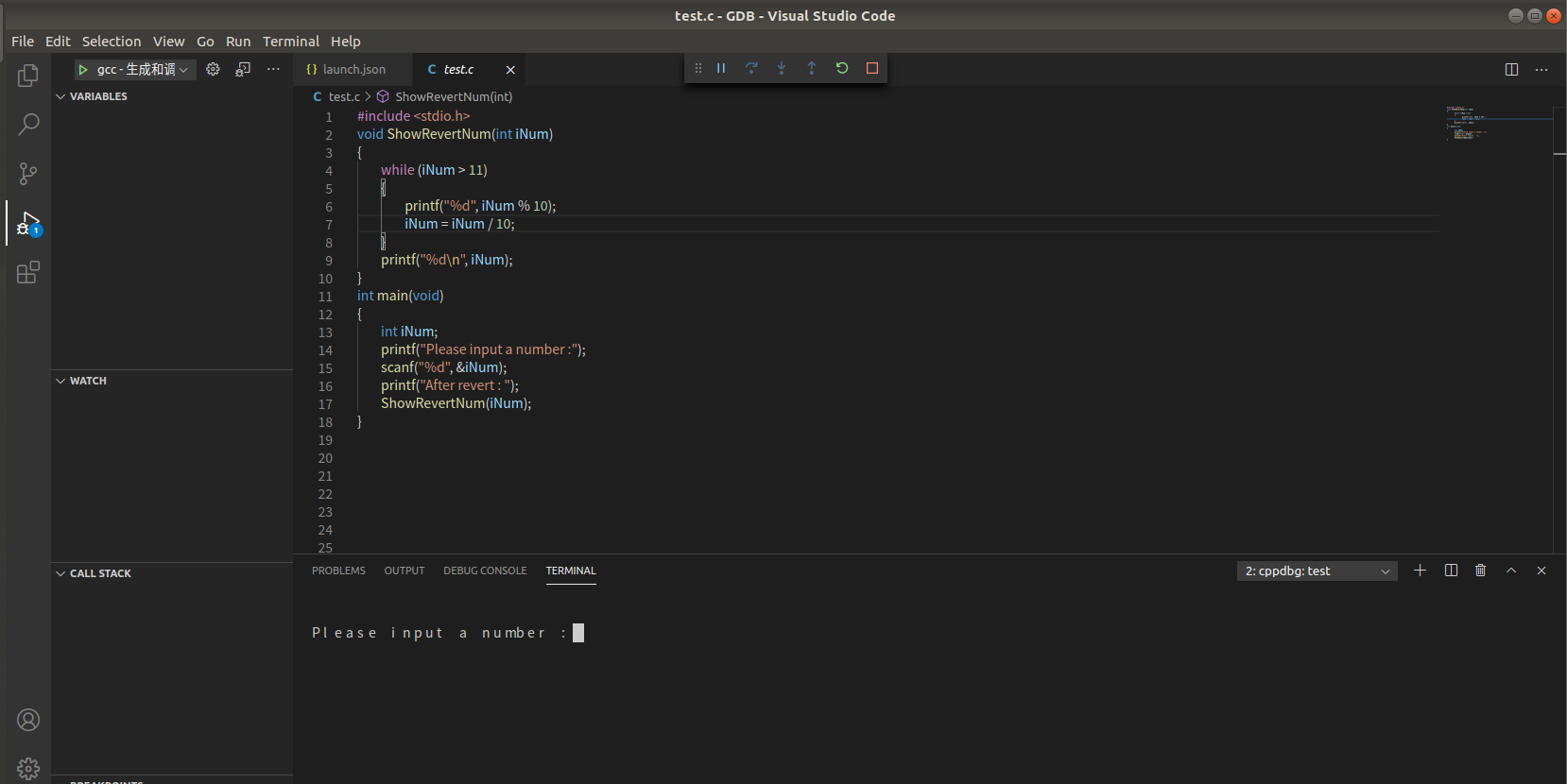Switch to the DEBUG CONSOLE tab
1567x784 pixels.
point(485,571)
